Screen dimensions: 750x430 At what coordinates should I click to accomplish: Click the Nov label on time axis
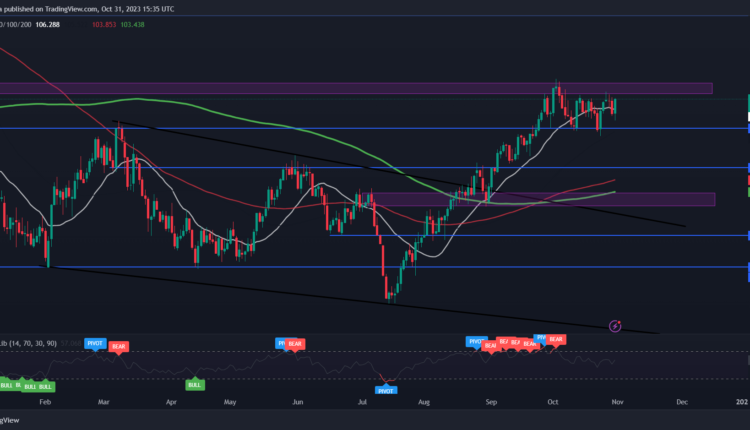[x=617, y=400]
